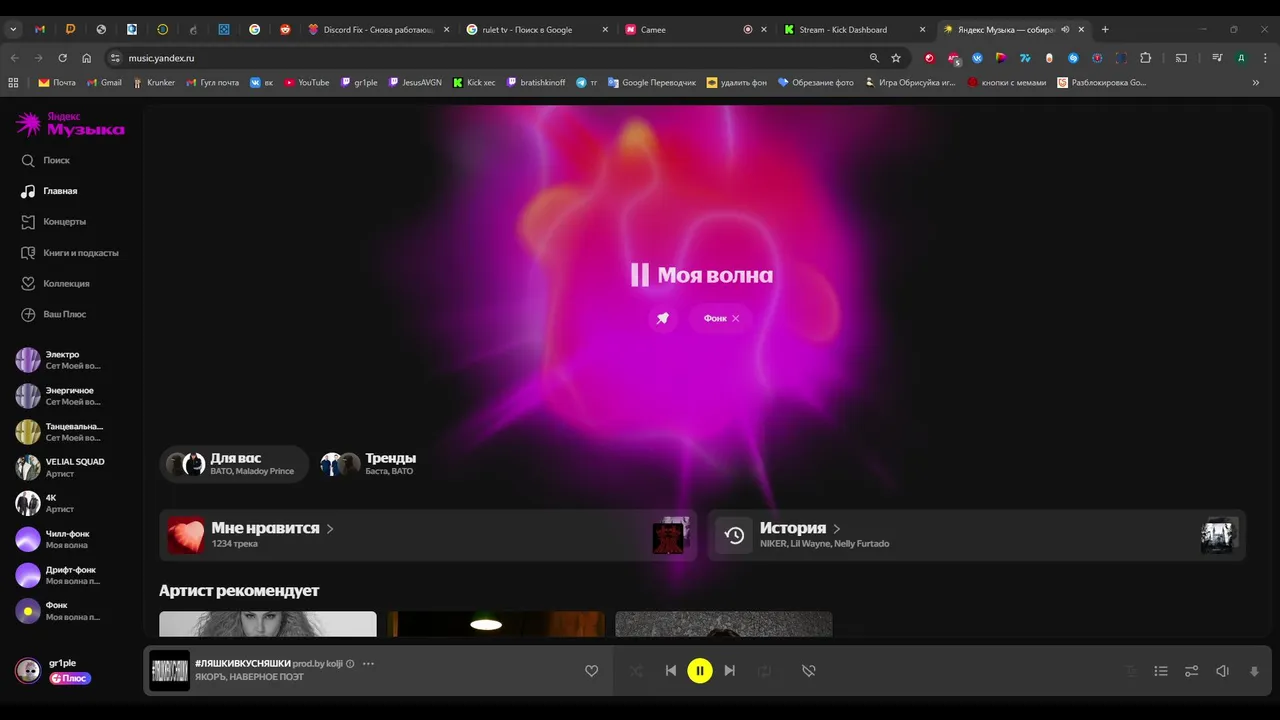Skip to previous track
1280x720 pixels.
tap(671, 671)
